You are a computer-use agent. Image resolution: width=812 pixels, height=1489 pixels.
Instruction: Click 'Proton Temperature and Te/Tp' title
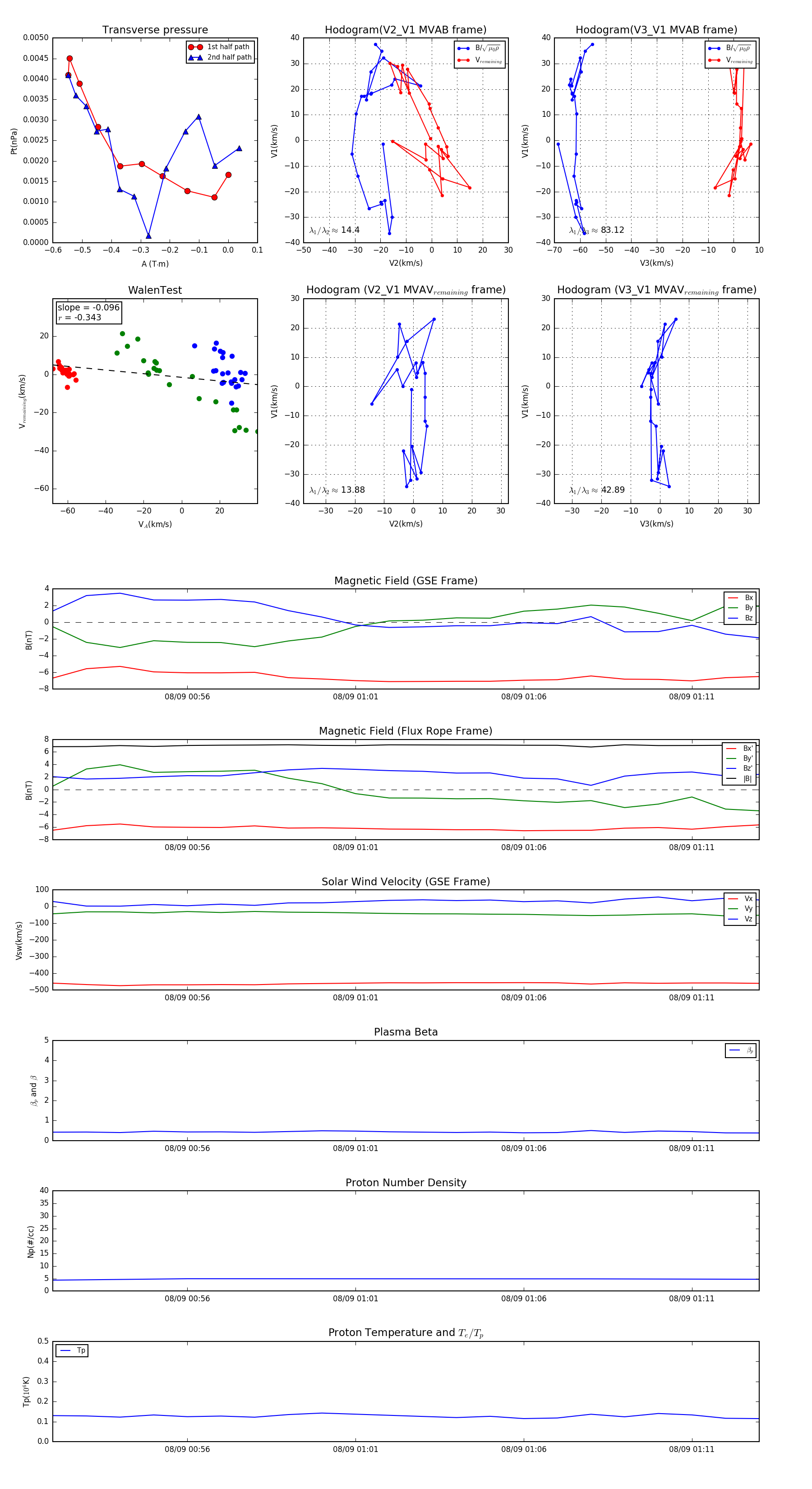coord(406,1333)
